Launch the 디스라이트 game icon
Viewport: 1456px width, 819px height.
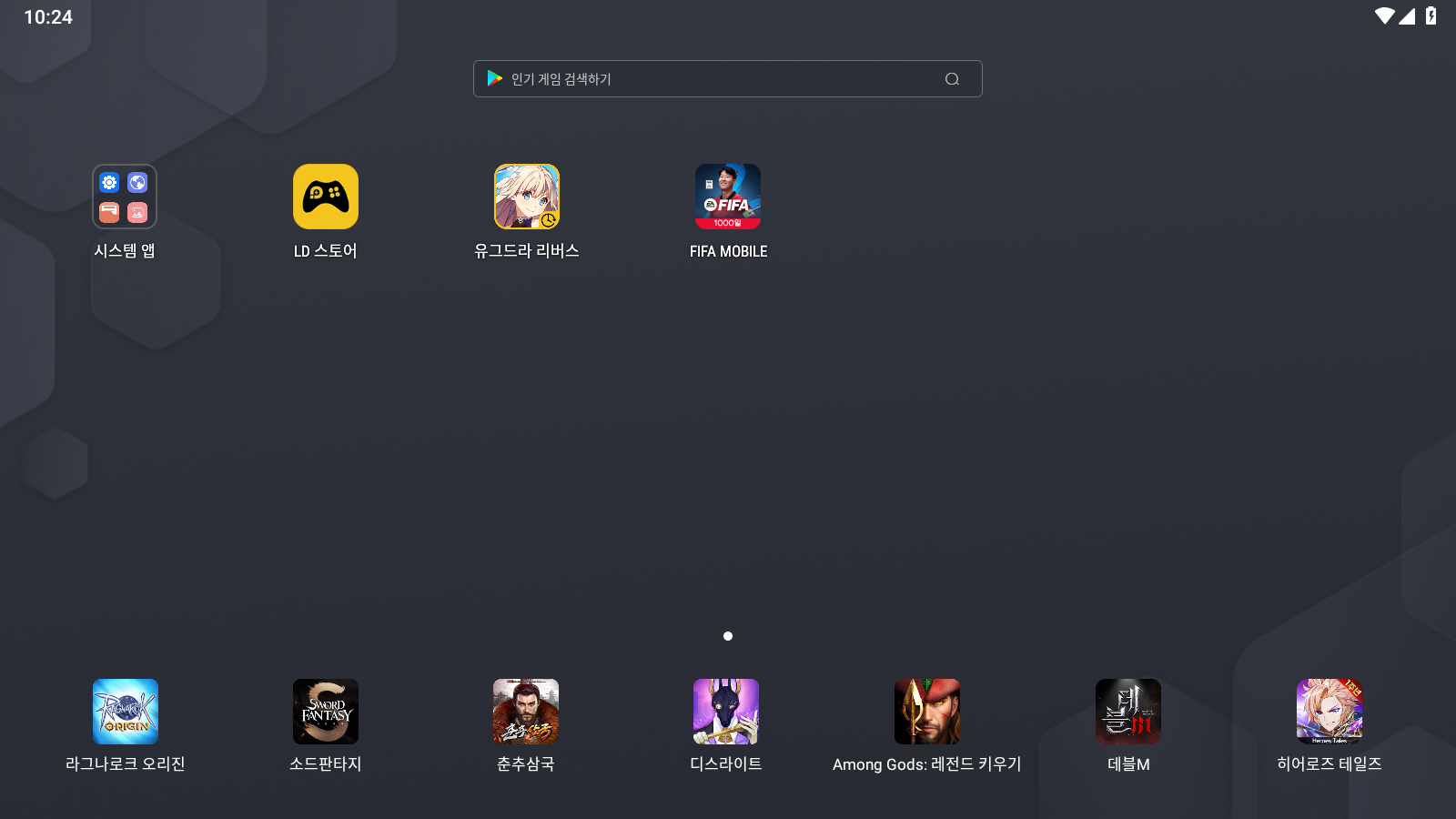[x=726, y=712]
